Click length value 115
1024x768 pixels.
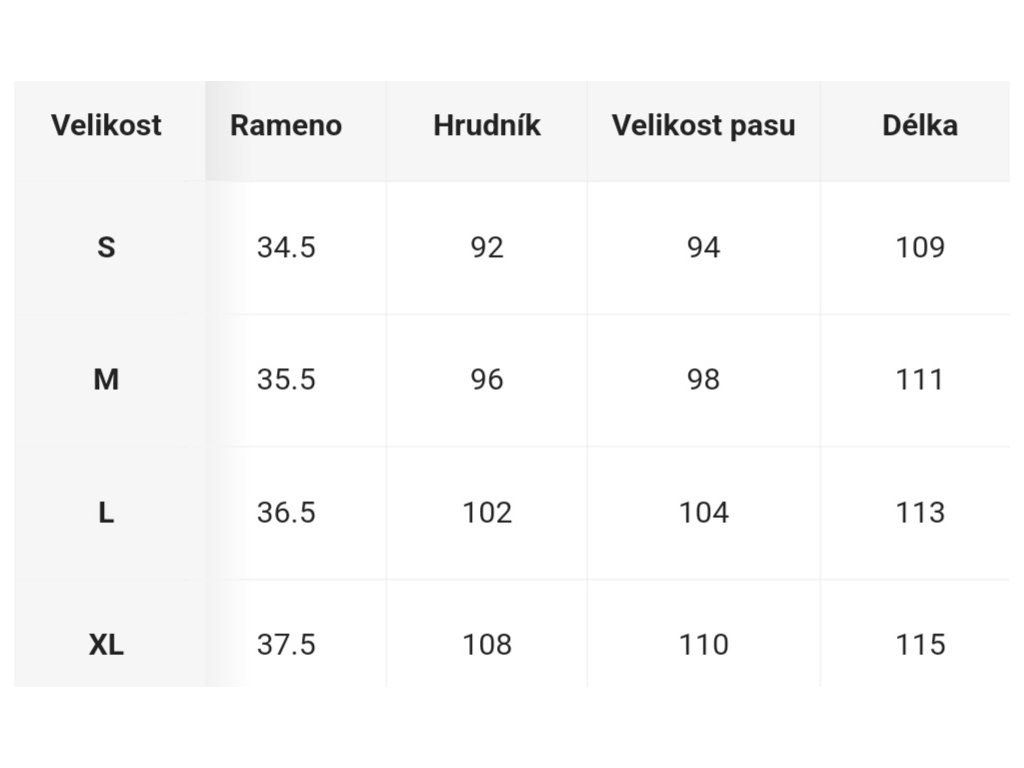920,645
